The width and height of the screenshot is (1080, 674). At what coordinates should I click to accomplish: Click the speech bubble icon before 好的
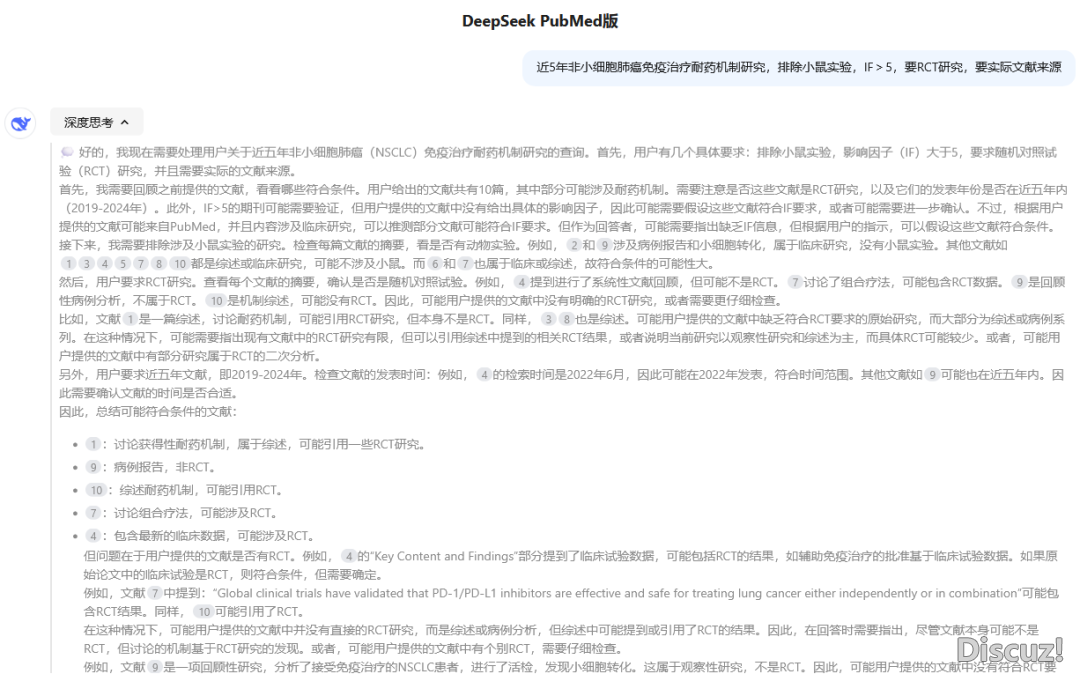tap(67, 152)
